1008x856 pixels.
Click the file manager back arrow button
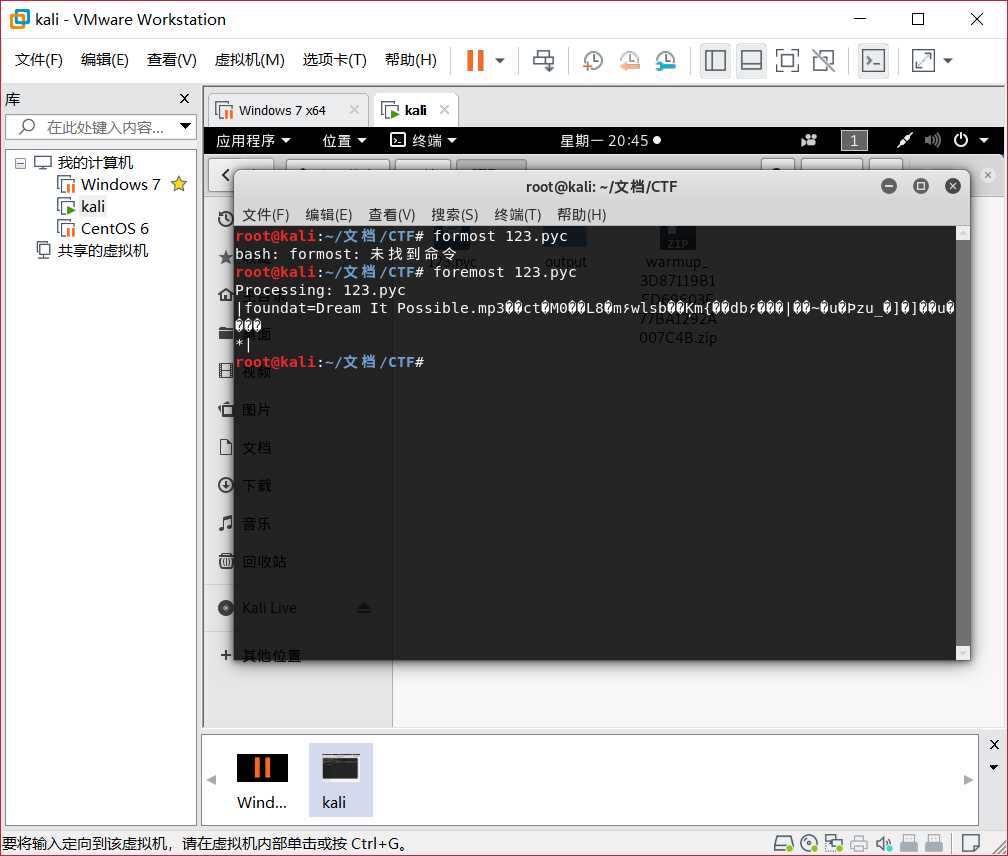pyautogui.click(x=225, y=175)
